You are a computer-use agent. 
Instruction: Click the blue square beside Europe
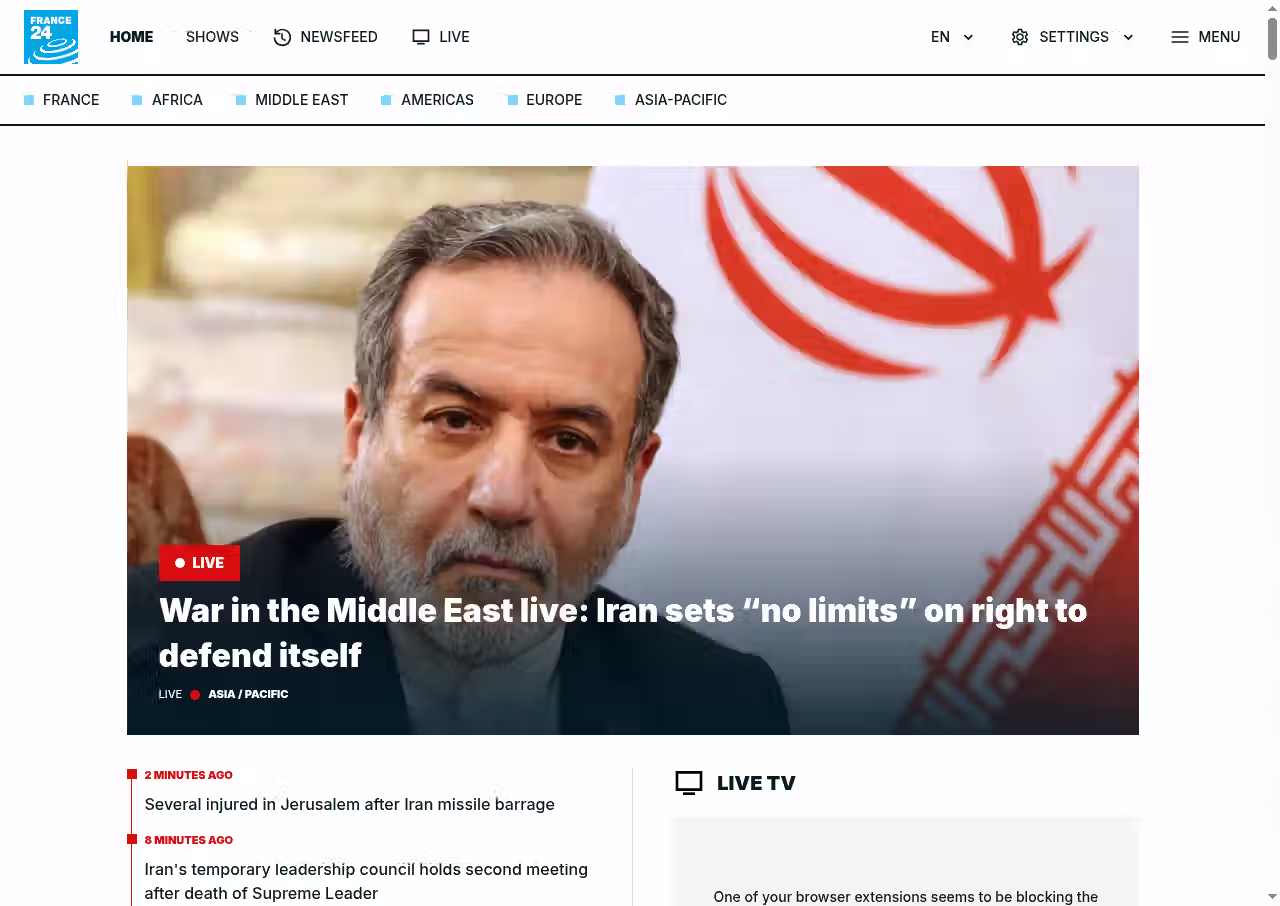[x=513, y=100]
